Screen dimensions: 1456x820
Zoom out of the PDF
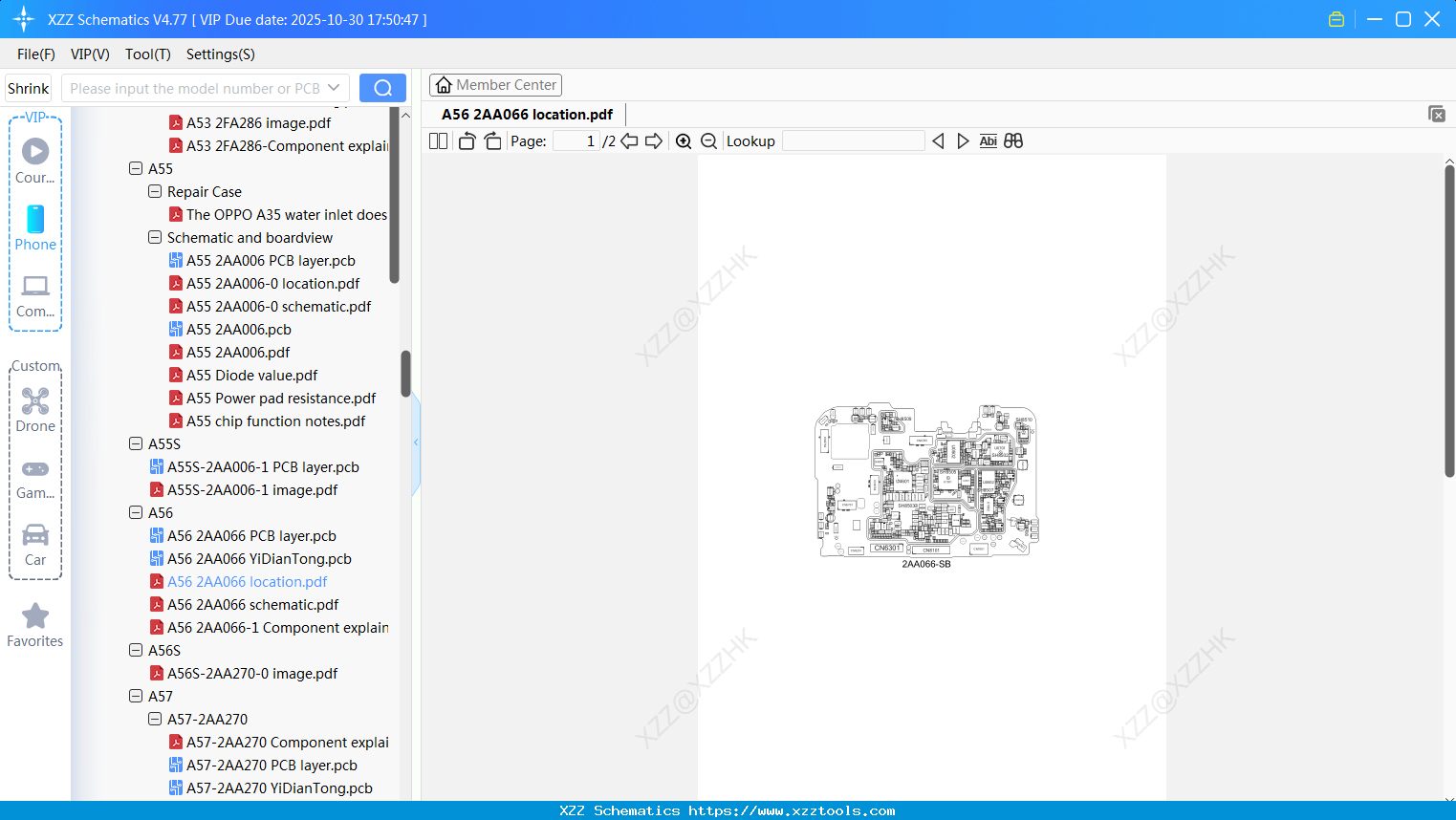pyautogui.click(x=708, y=140)
